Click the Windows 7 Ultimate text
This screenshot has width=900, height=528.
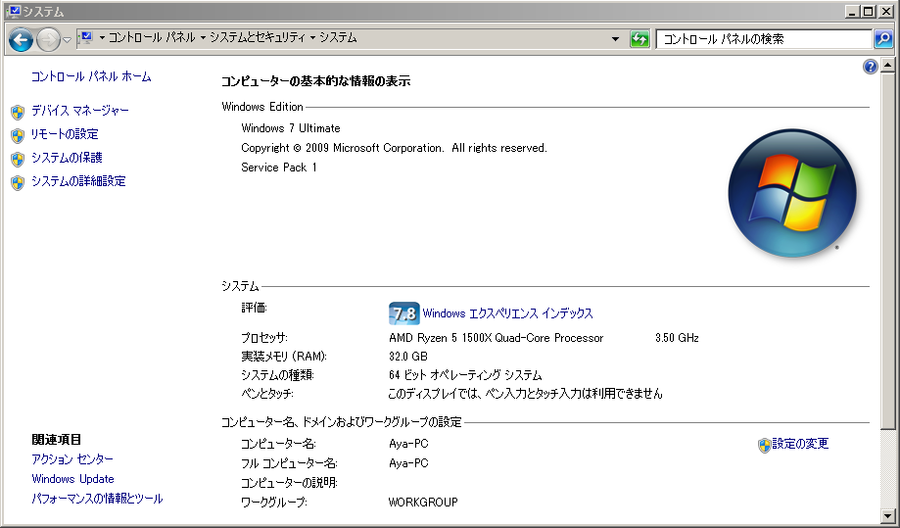point(290,128)
